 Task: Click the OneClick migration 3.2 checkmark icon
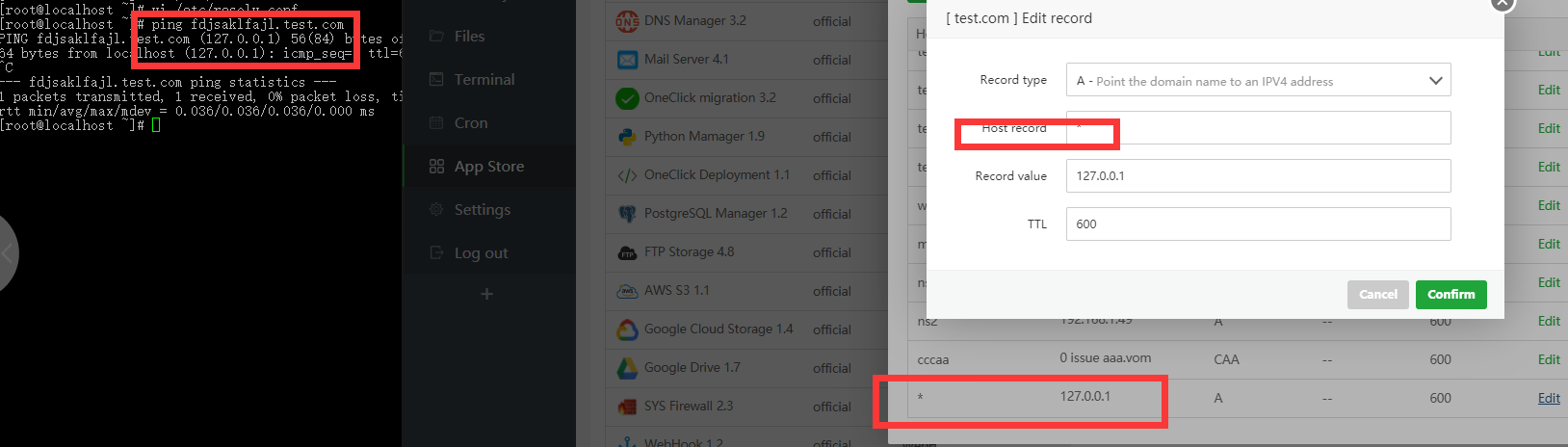tap(627, 98)
